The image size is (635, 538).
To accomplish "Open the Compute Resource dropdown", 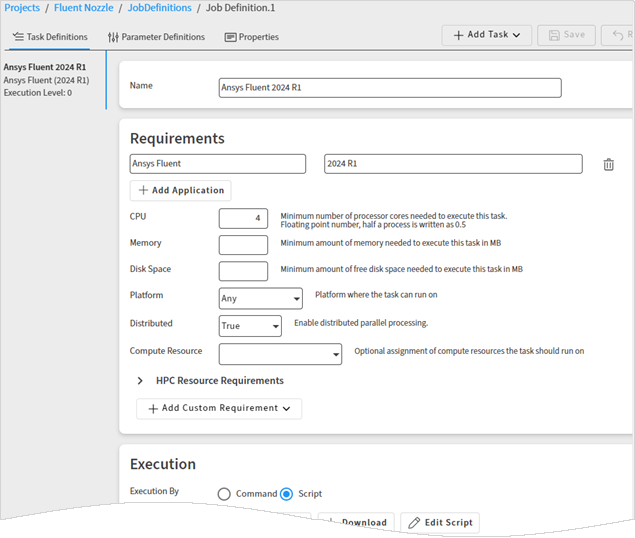I will pyautogui.click(x=280, y=354).
